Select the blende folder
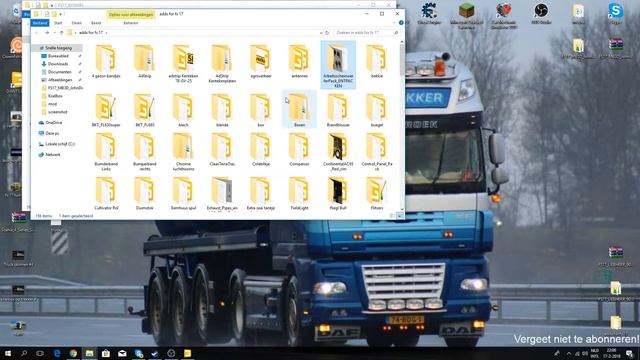 click(x=222, y=111)
